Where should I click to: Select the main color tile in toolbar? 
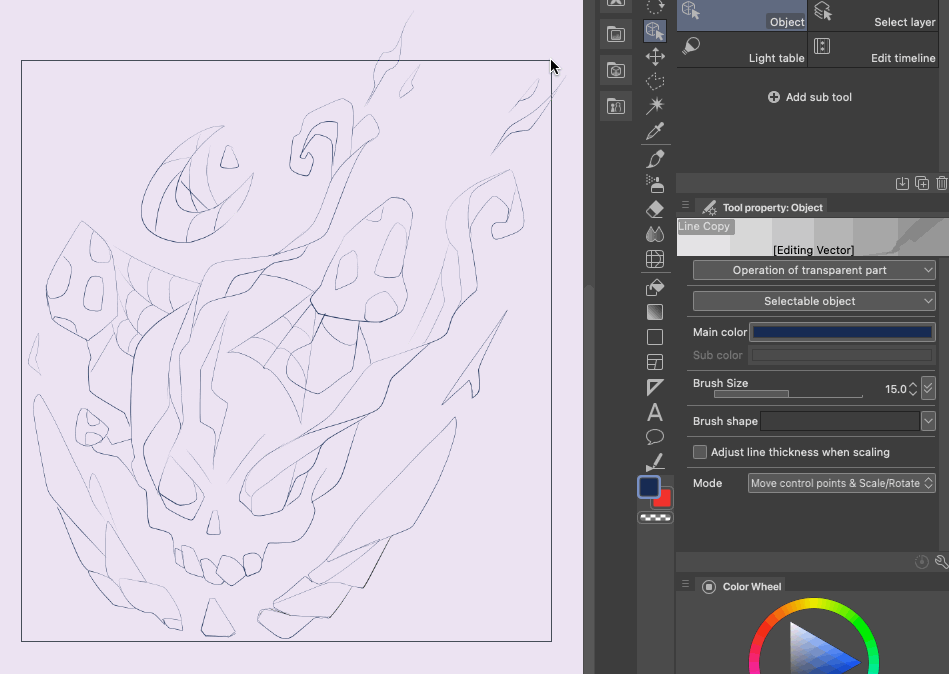pyautogui.click(x=648, y=487)
